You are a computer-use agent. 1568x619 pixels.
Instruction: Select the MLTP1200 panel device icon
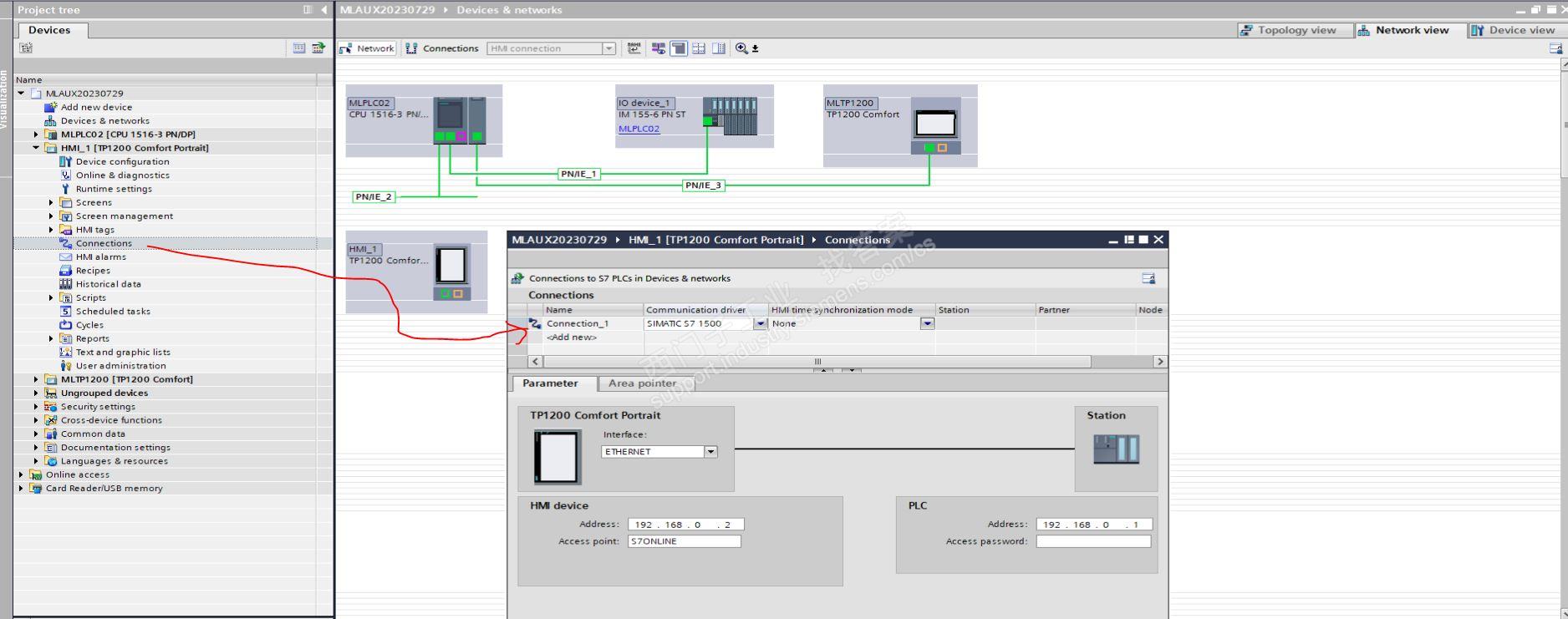[x=935, y=125]
